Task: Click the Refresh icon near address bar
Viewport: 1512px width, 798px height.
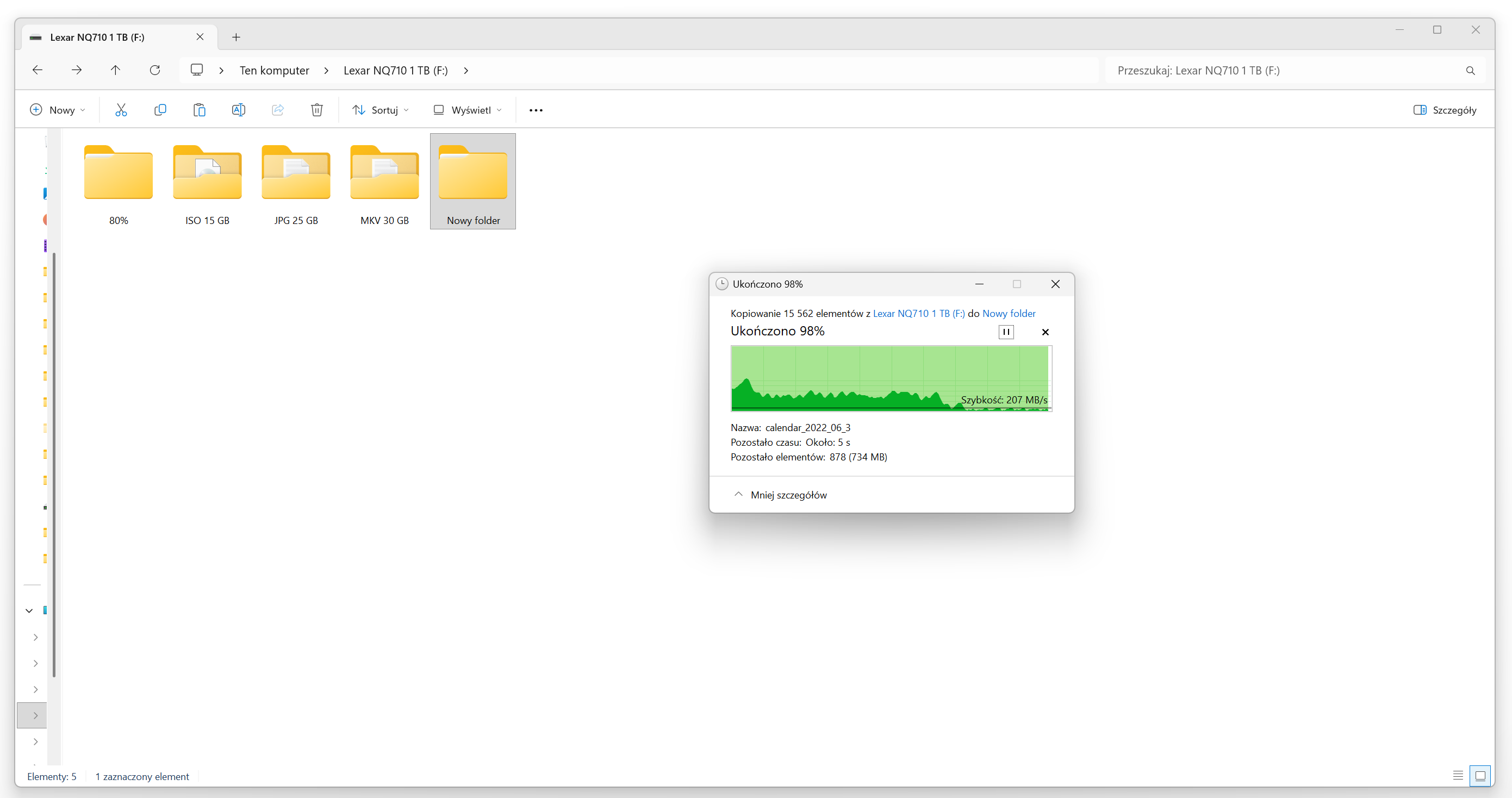Action: [155, 71]
